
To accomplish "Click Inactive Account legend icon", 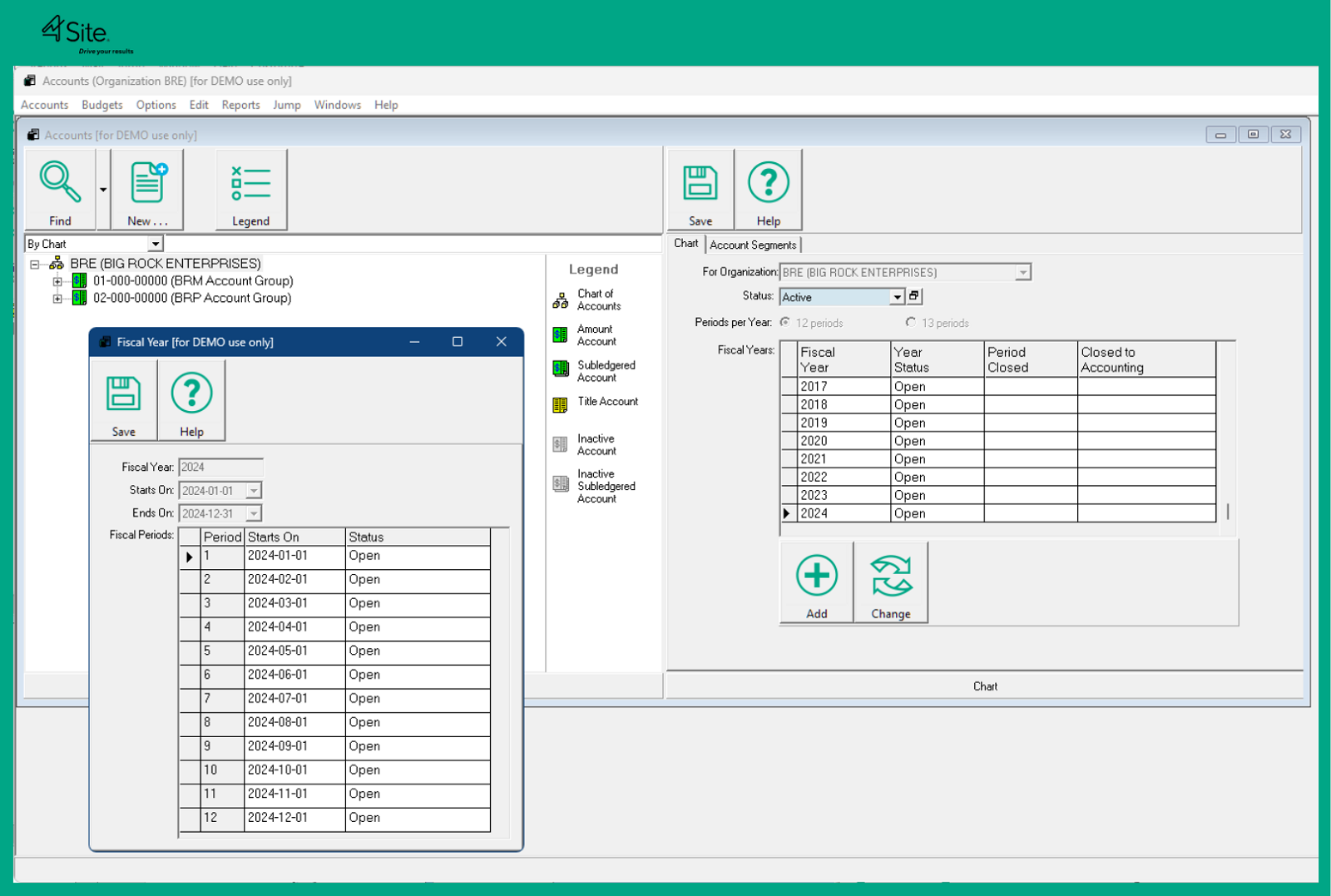I will tap(560, 444).
